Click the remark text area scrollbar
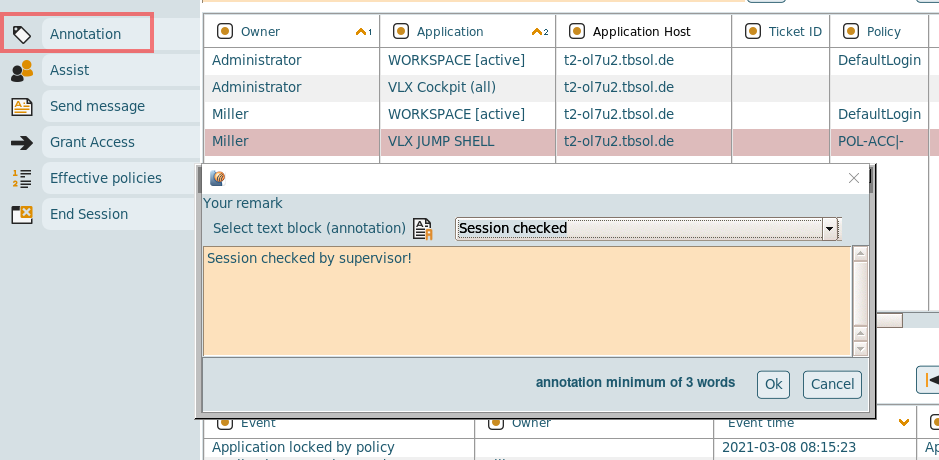 click(859, 301)
